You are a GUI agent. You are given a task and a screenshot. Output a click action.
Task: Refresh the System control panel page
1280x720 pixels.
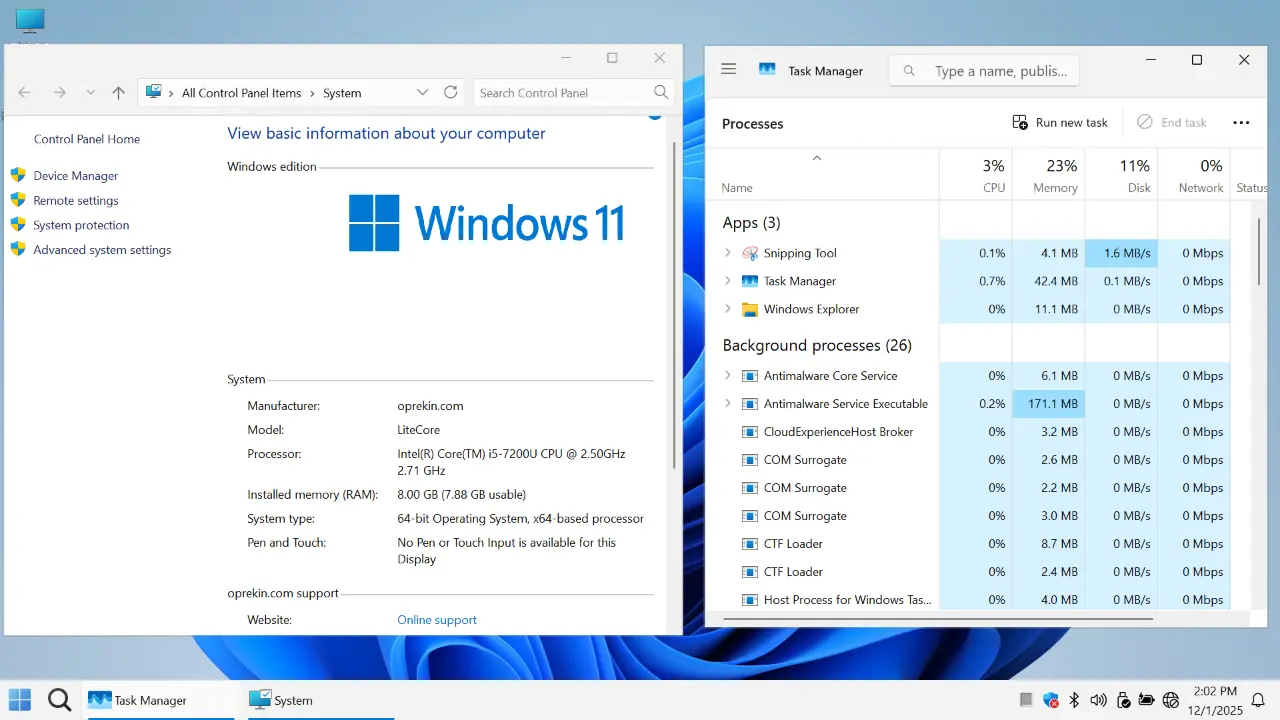(x=451, y=92)
